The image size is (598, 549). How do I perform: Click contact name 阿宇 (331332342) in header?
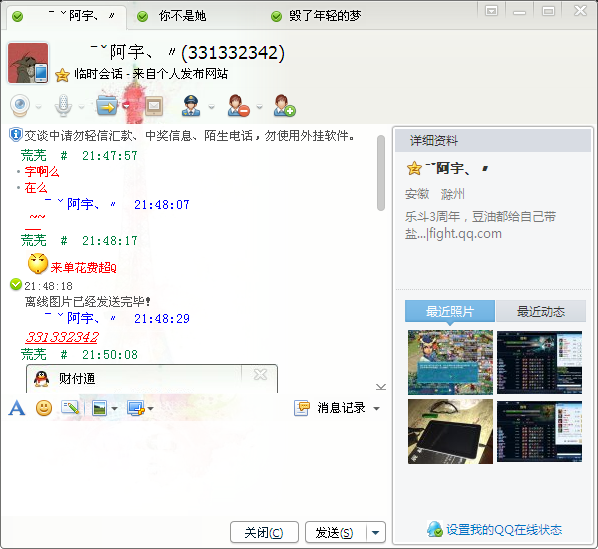[187, 53]
